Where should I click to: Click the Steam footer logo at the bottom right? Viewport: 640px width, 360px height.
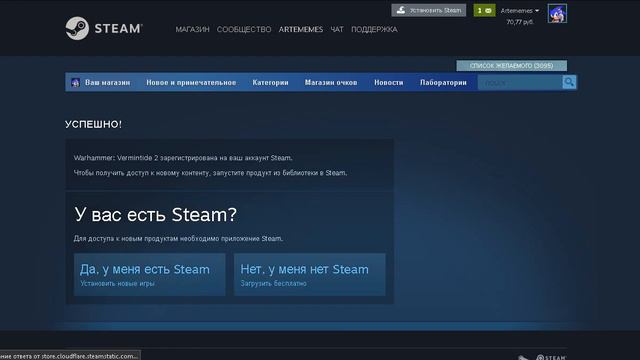(551, 358)
